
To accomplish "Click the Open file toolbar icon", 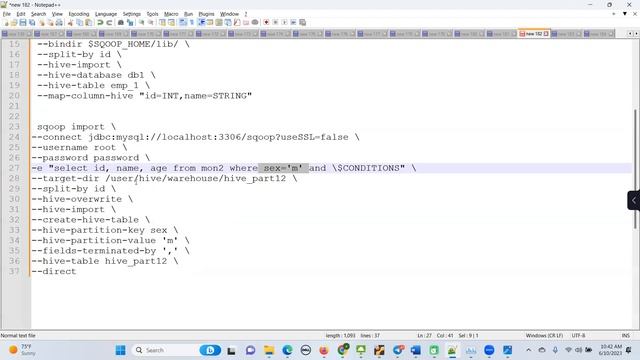I will tap(14, 22).
